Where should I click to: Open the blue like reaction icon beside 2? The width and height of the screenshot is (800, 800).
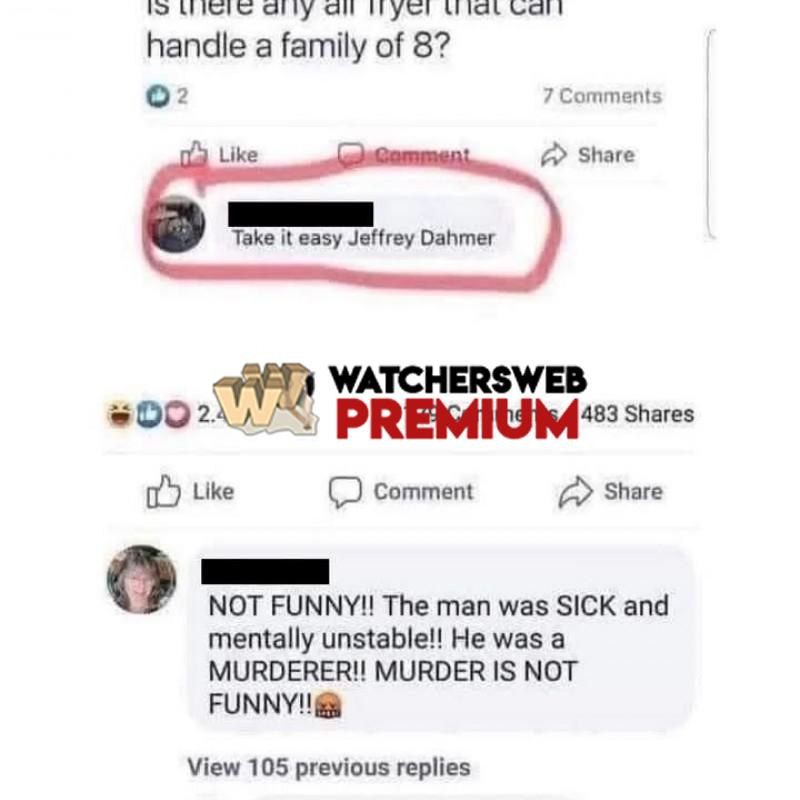point(158,96)
